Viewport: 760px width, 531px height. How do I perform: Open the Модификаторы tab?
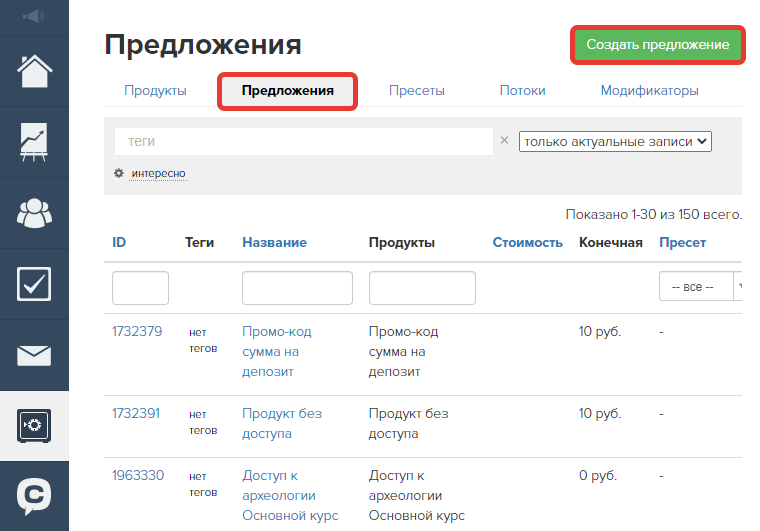(649, 91)
